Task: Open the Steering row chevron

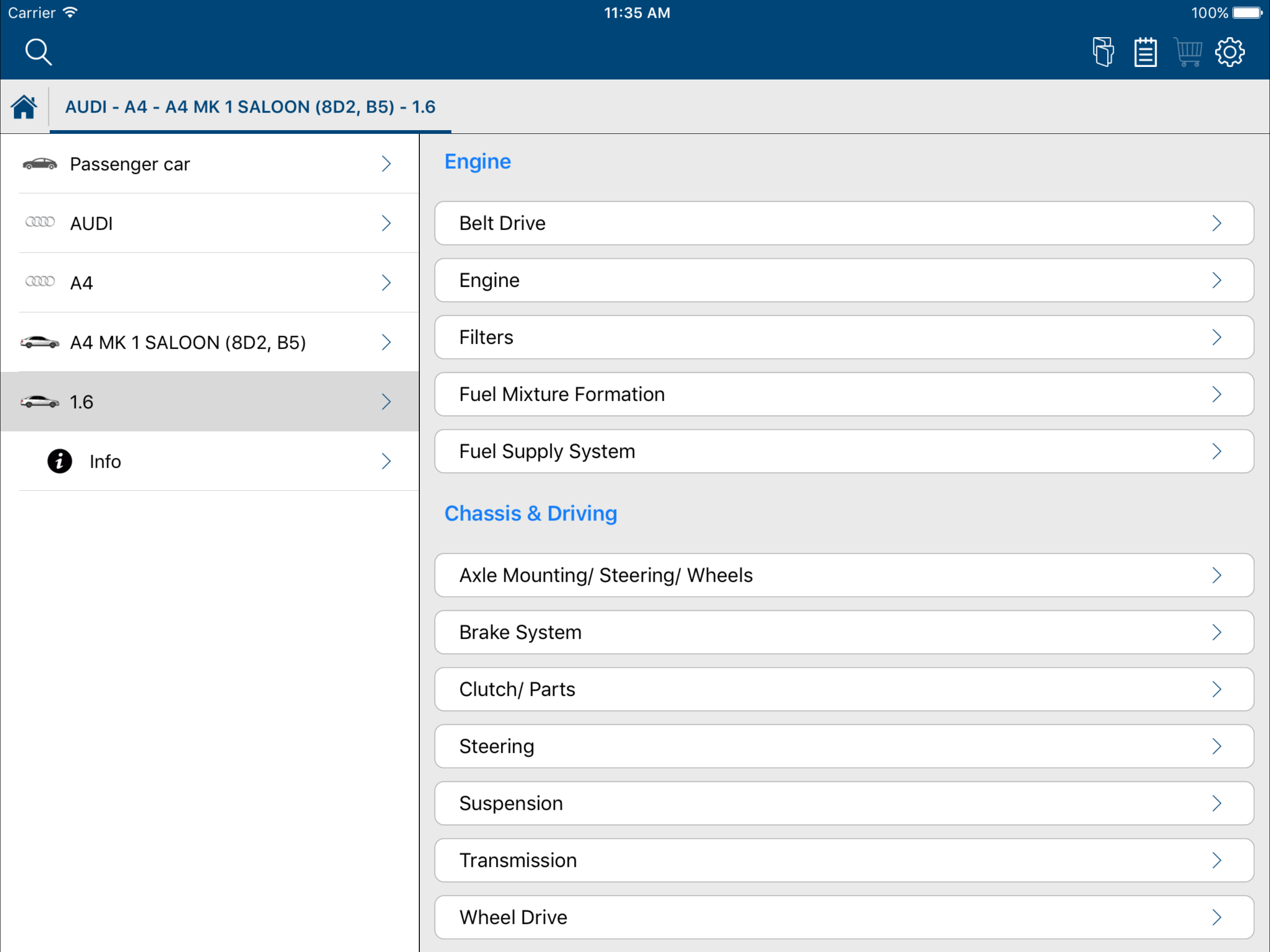Action: point(1217,747)
